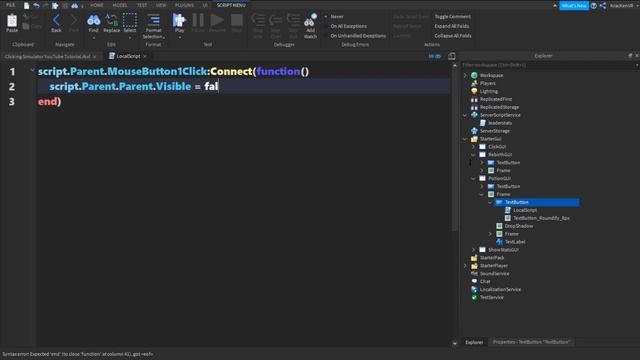Select the Workspace globe icon in Explorer
640x360 pixels.
[474, 75]
